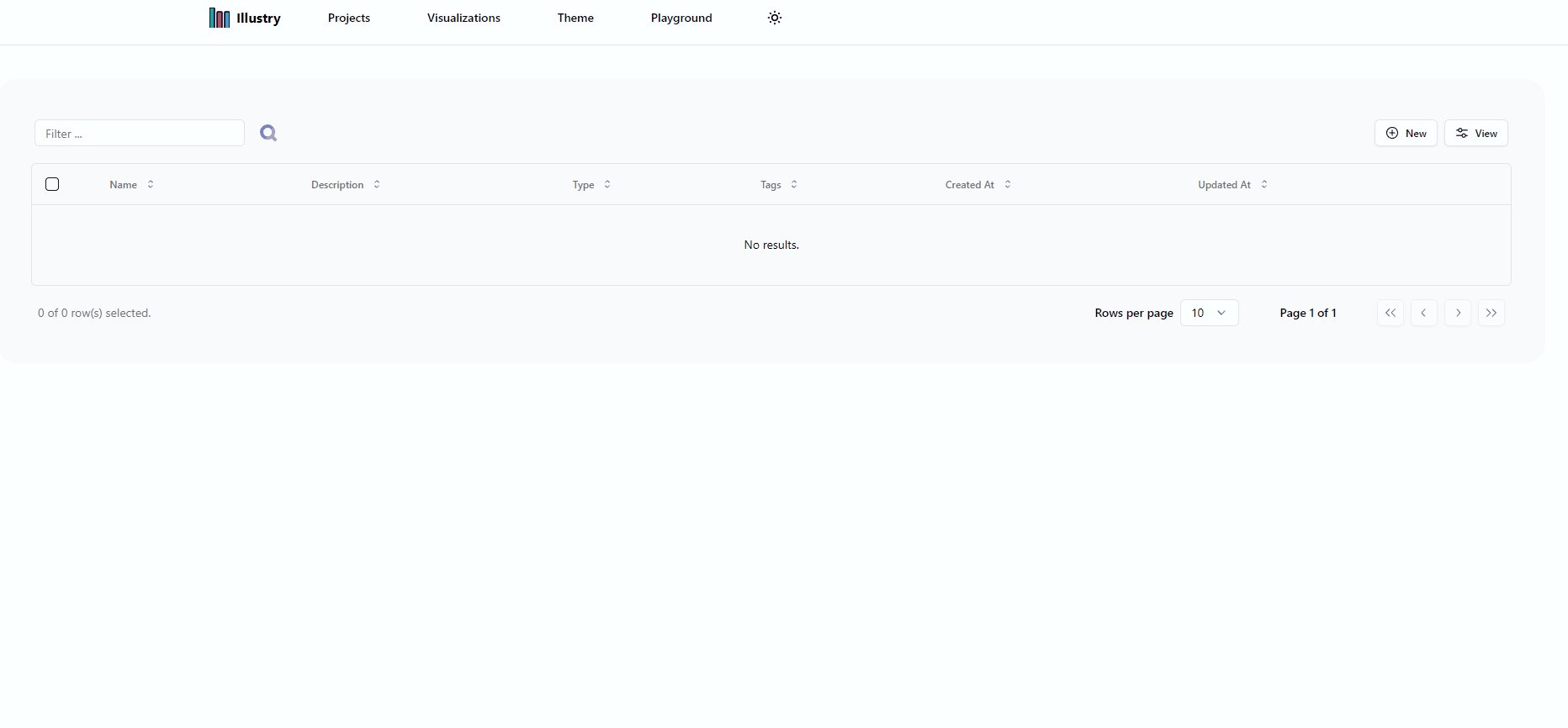Sort by Description column arrows
1568x728 pixels.
pyautogui.click(x=377, y=184)
